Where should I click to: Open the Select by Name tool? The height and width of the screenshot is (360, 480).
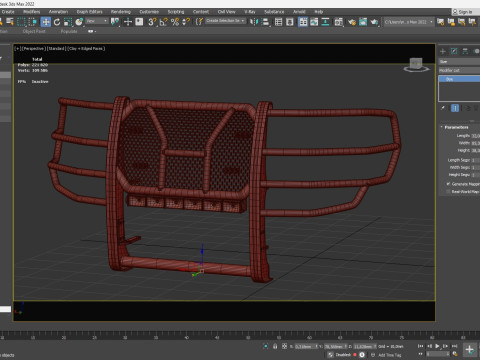(x=10, y=22)
